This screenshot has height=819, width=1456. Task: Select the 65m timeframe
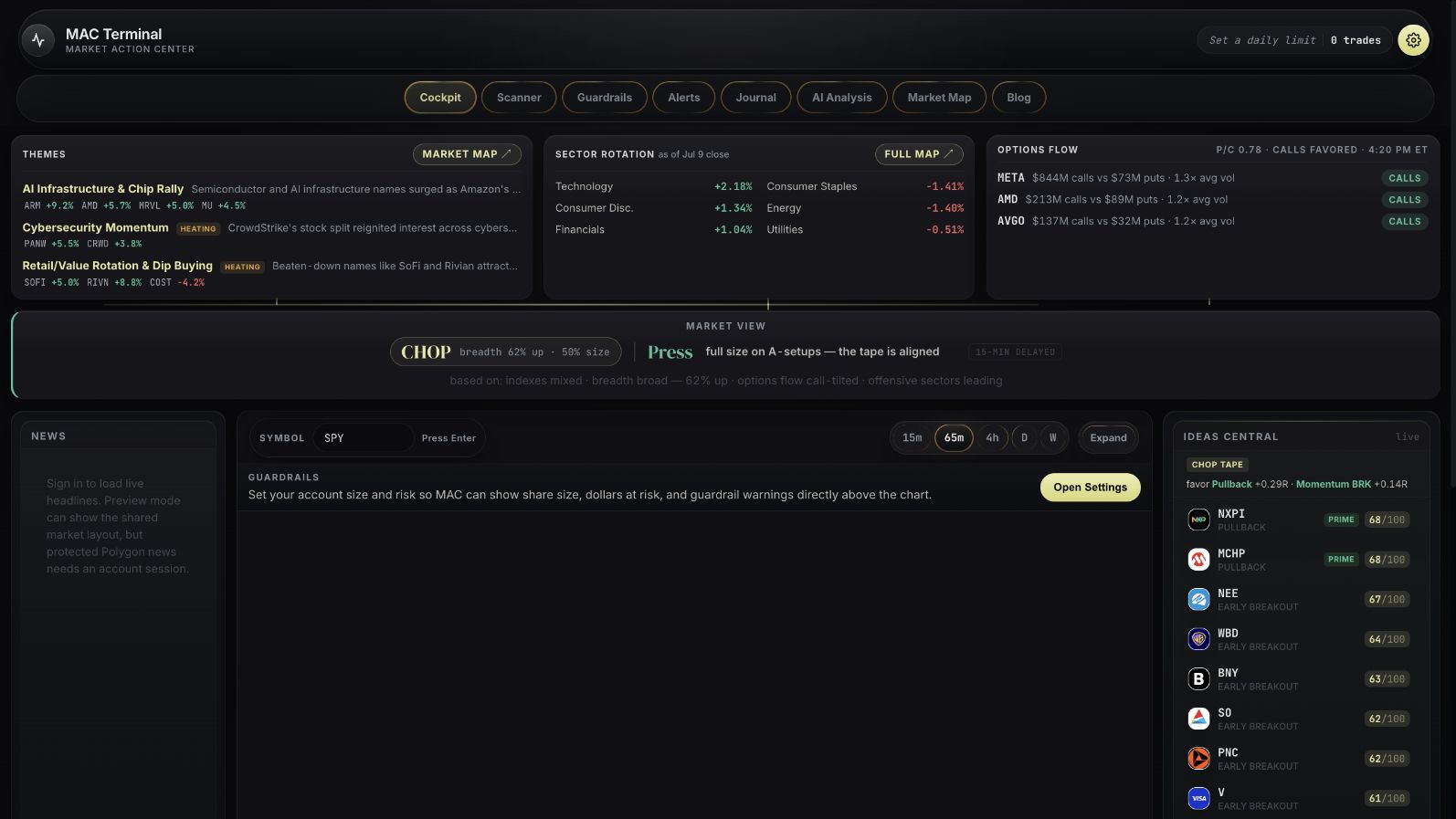pos(954,438)
